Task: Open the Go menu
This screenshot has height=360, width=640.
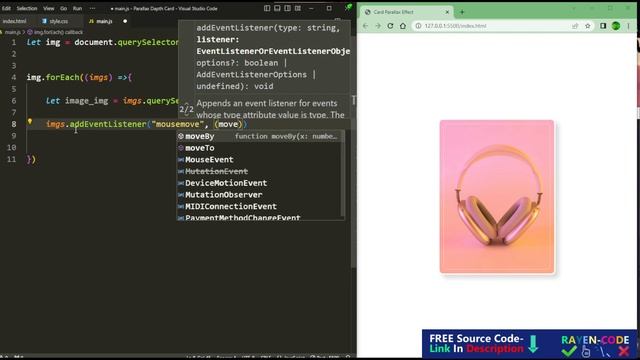Action: click(64, 8)
